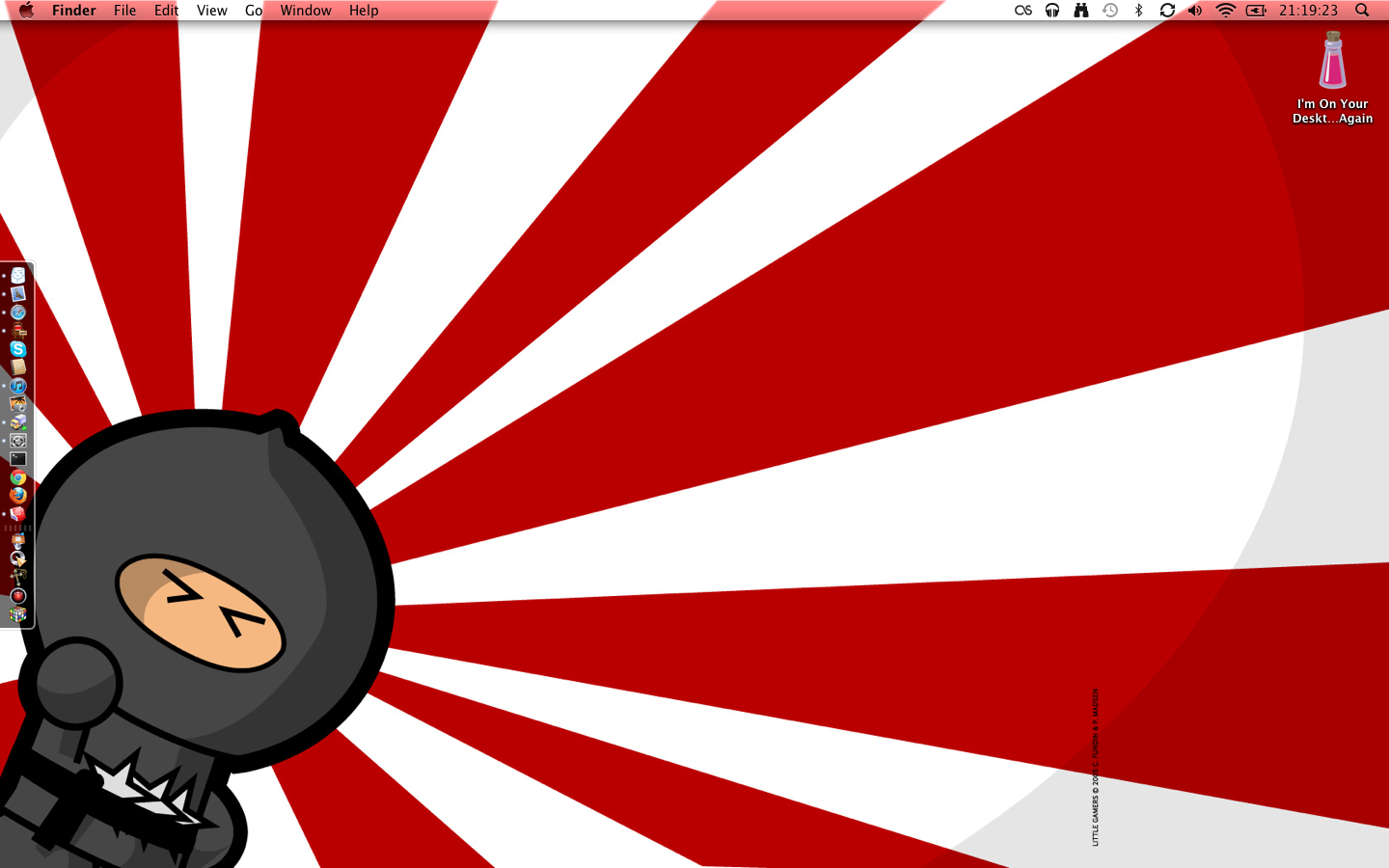Open Safari from the dock
The width and height of the screenshot is (1389, 868).
(x=18, y=312)
